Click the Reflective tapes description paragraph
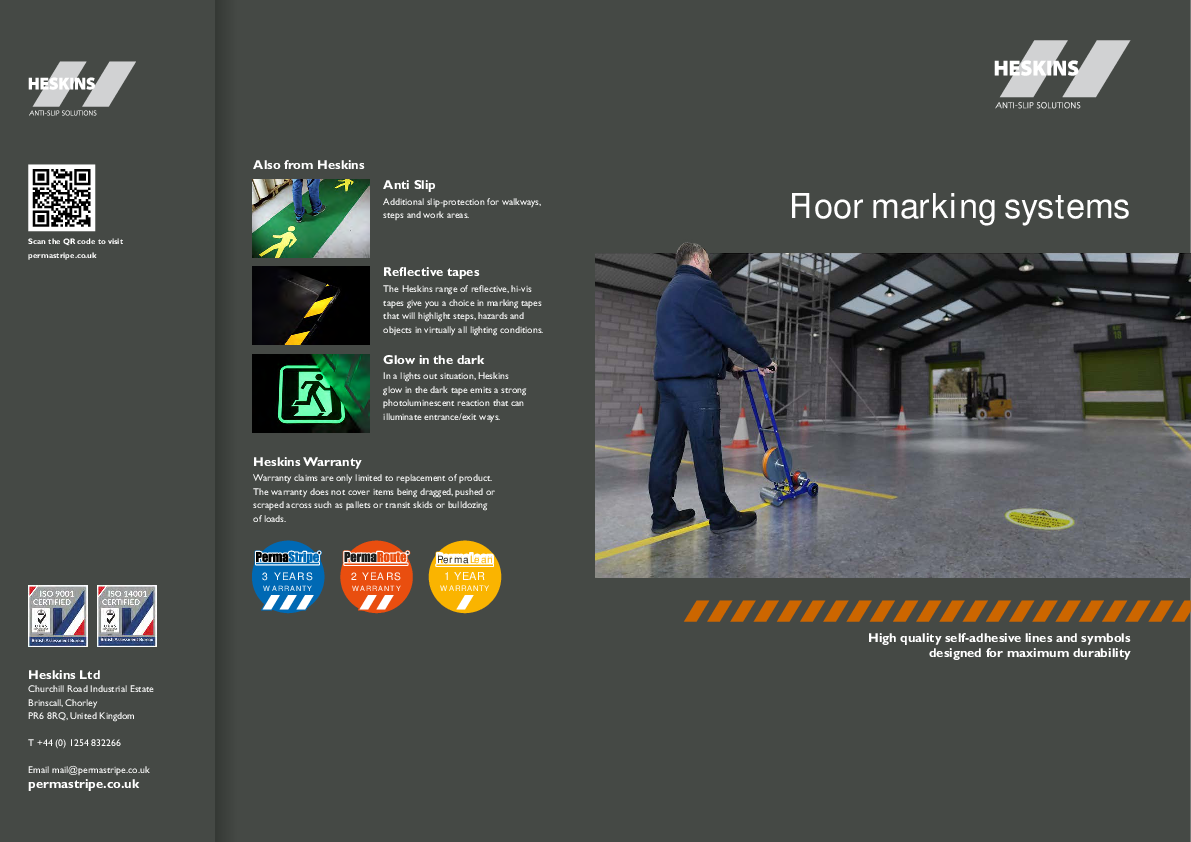This screenshot has width=1191, height=842. click(463, 309)
